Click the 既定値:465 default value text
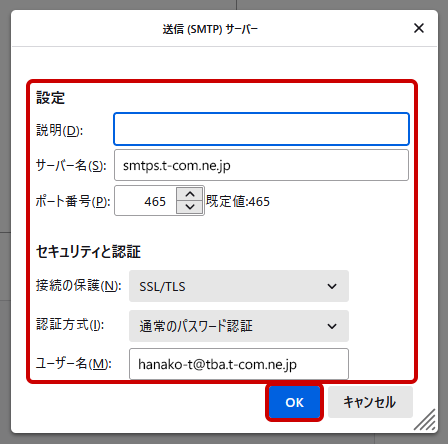 (x=238, y=201)
